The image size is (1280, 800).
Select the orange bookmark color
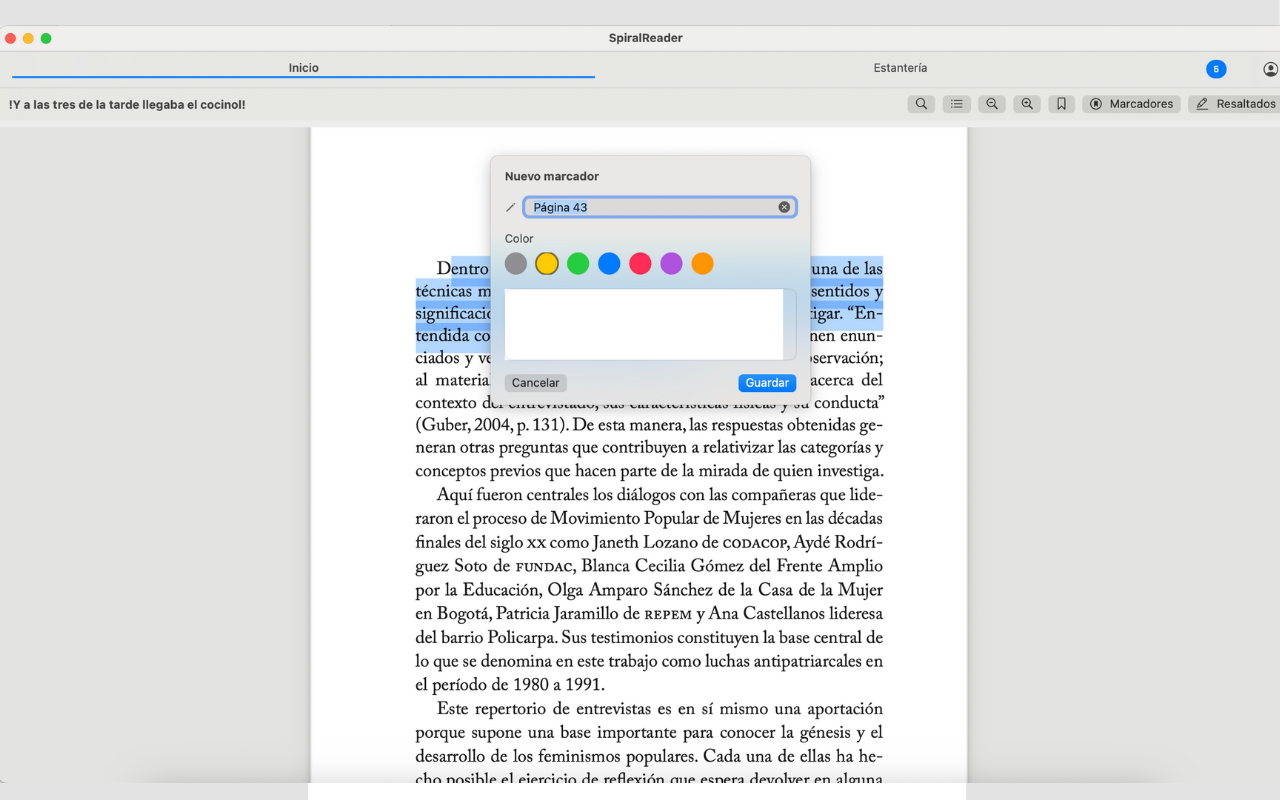pos(702,263)
